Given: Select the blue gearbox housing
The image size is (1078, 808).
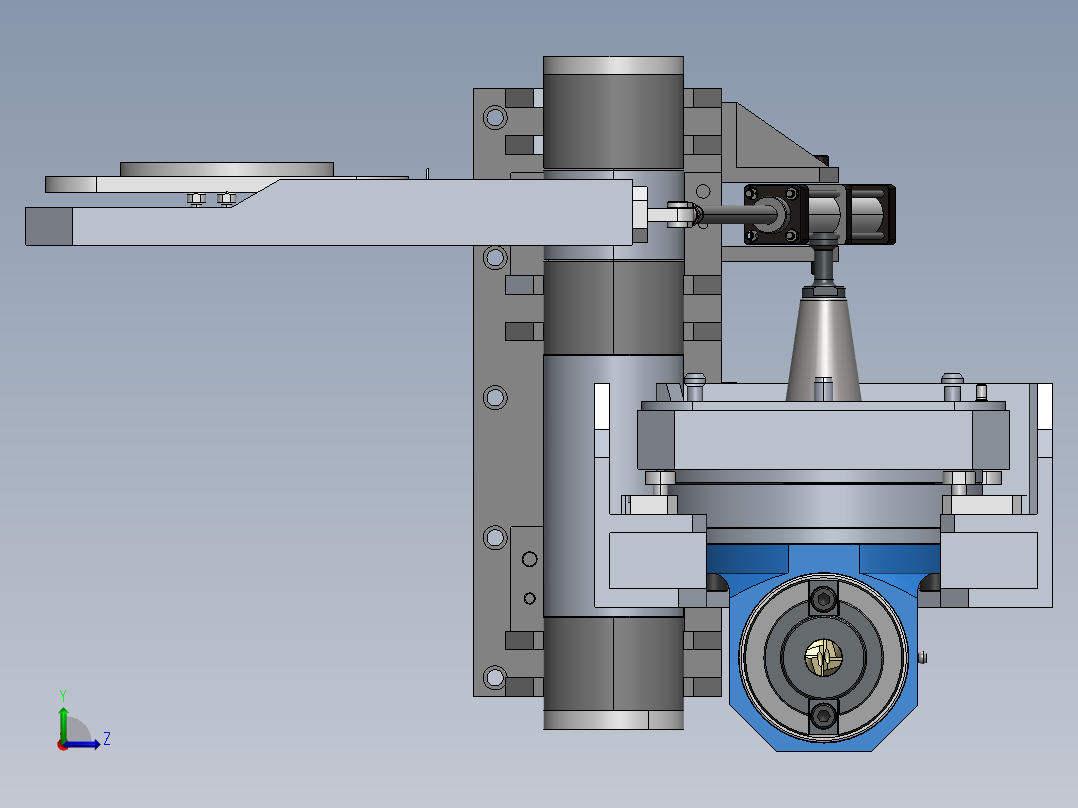Looking at the screenshot, I should 823,646.
